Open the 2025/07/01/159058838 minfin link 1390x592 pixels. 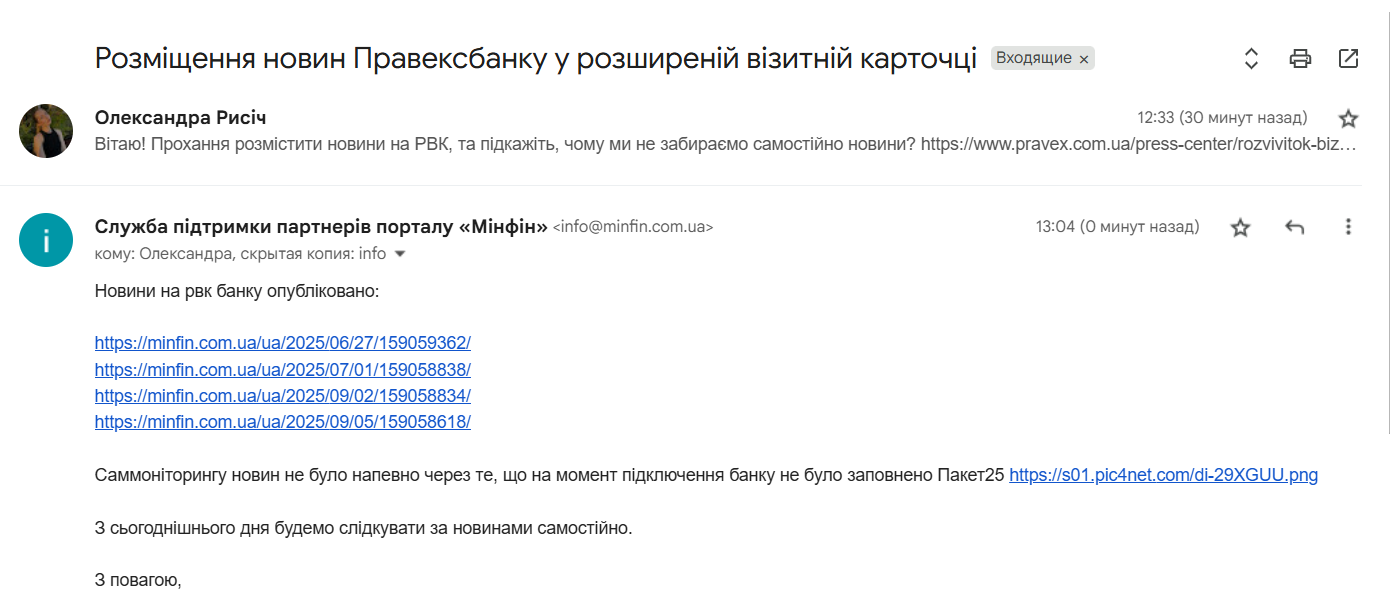(x=283, y=369)
